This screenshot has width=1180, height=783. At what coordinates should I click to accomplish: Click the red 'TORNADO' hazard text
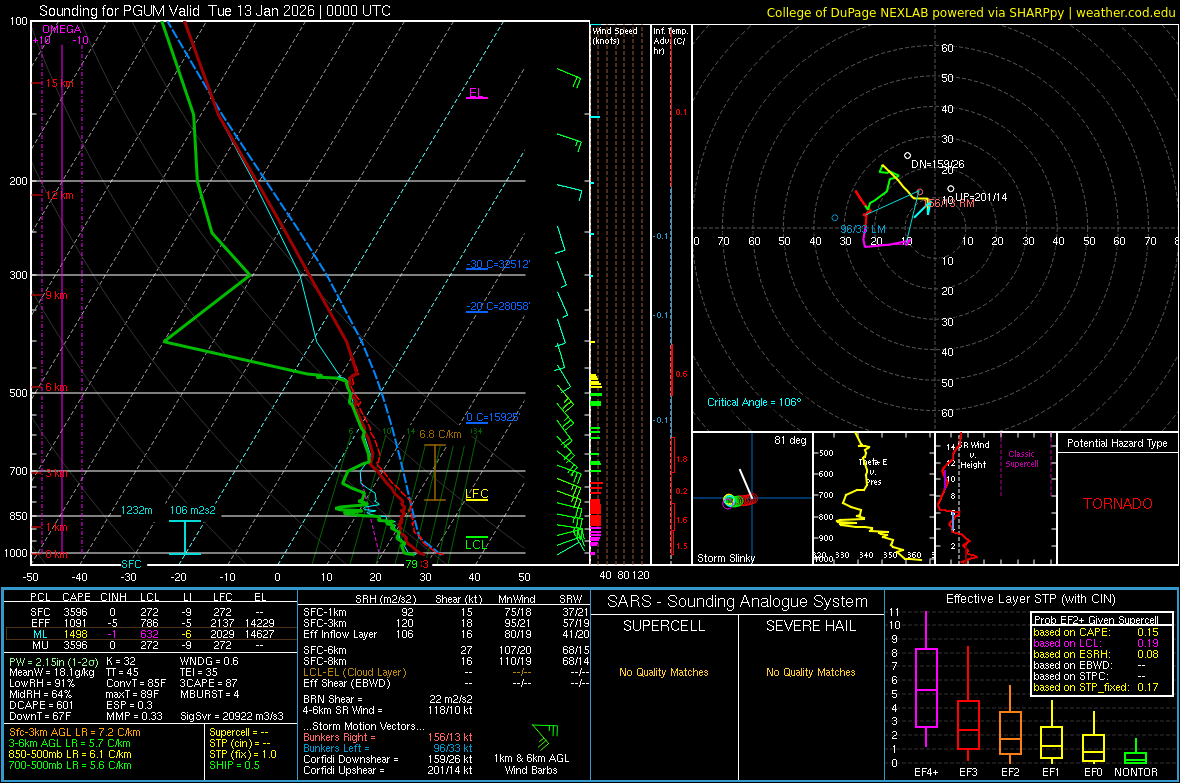click(x=1118, y=504)
